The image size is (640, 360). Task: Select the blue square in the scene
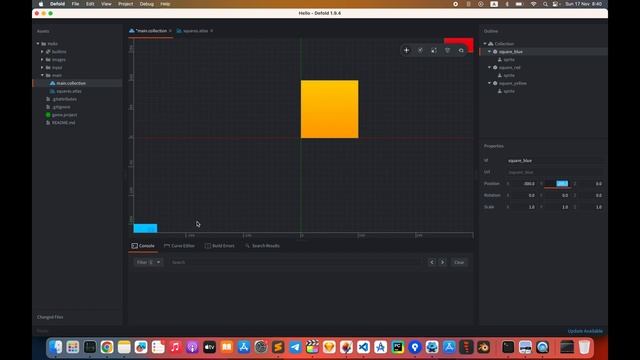(x=145, y=228)
